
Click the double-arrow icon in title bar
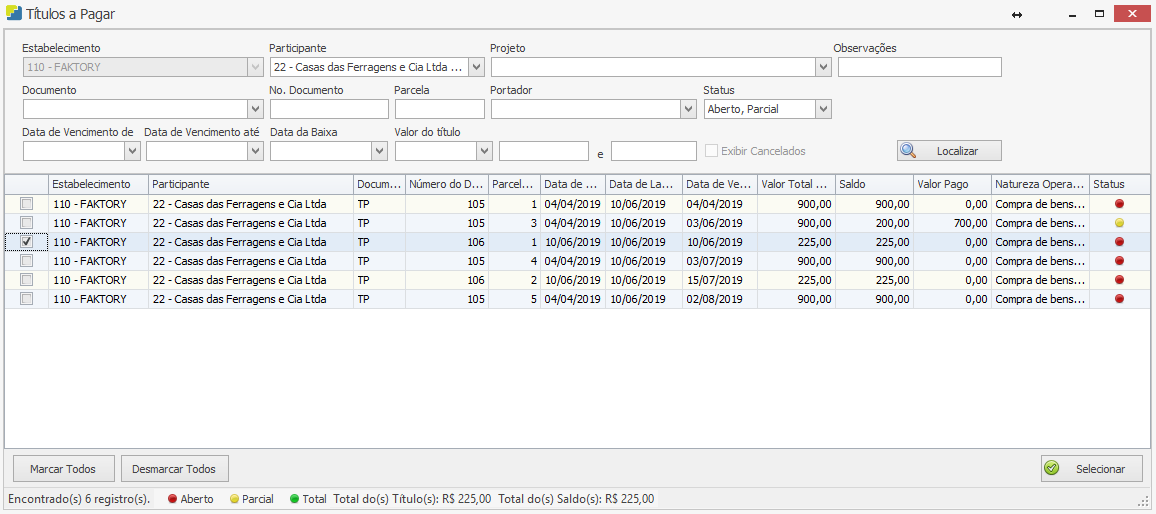(x=1016, y=15)
